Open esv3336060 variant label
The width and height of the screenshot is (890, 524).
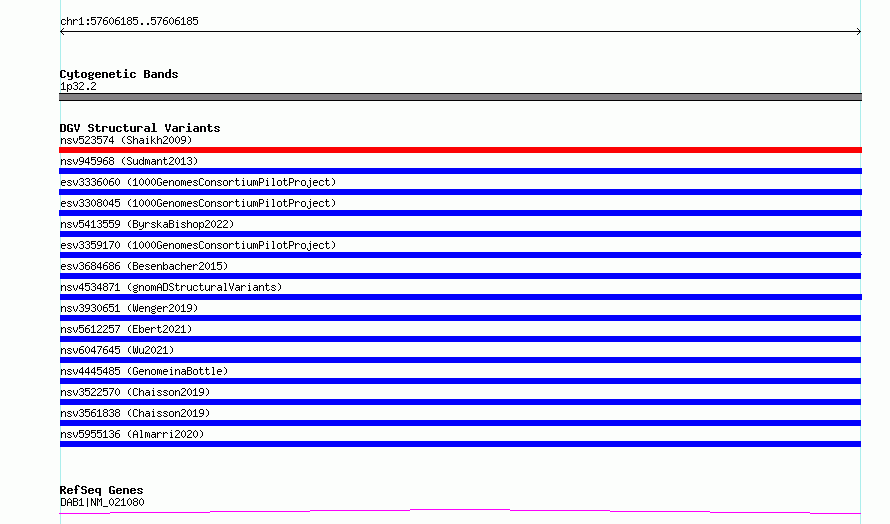pyautogui.click(x=198, y=182)
